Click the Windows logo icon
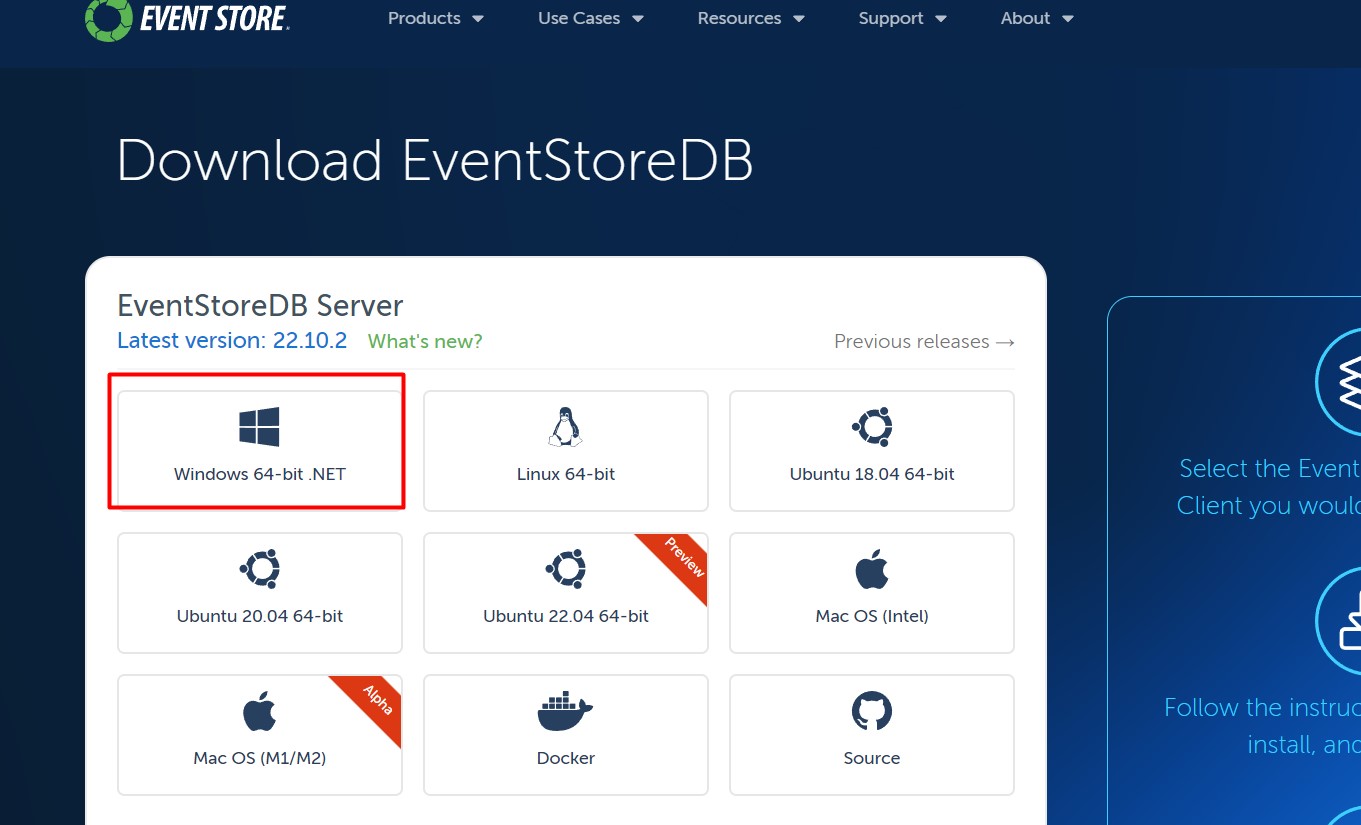The image size is (1361, 825). [x=259, y=427]
